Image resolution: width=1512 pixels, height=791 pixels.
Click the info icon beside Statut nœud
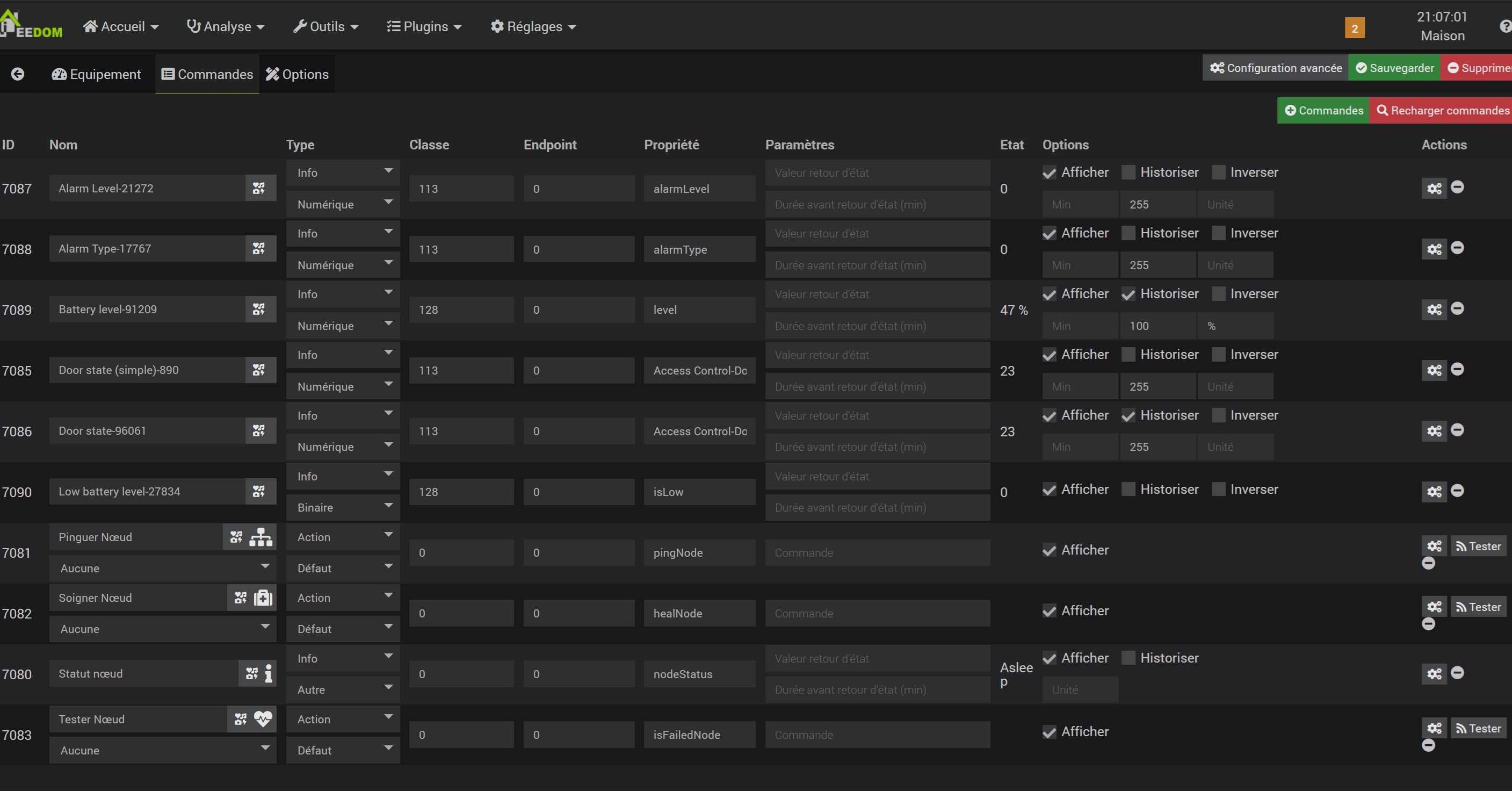(x=269, y=673)
